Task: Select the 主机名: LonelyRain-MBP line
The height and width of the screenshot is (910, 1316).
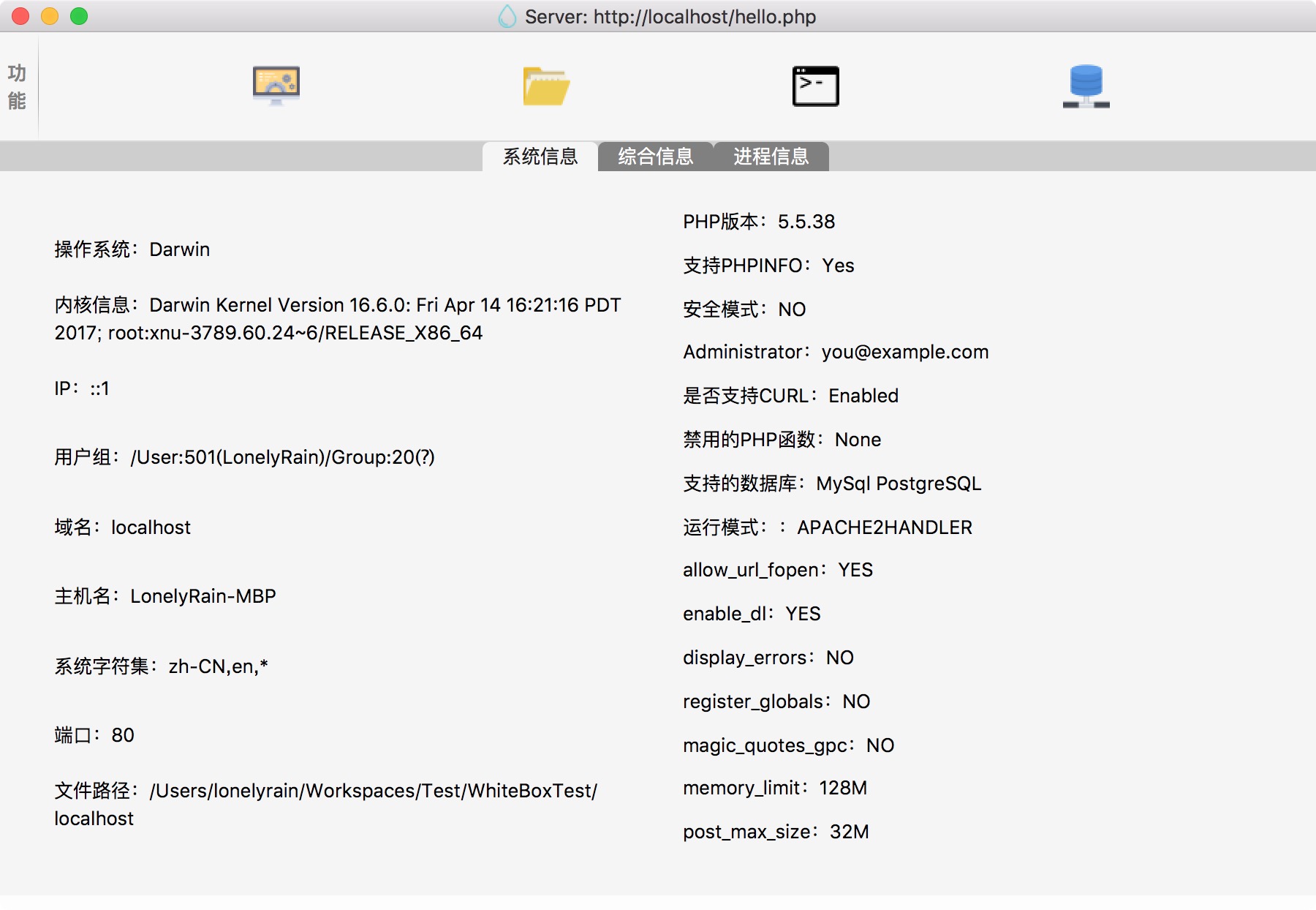Action: coord(165,596)
